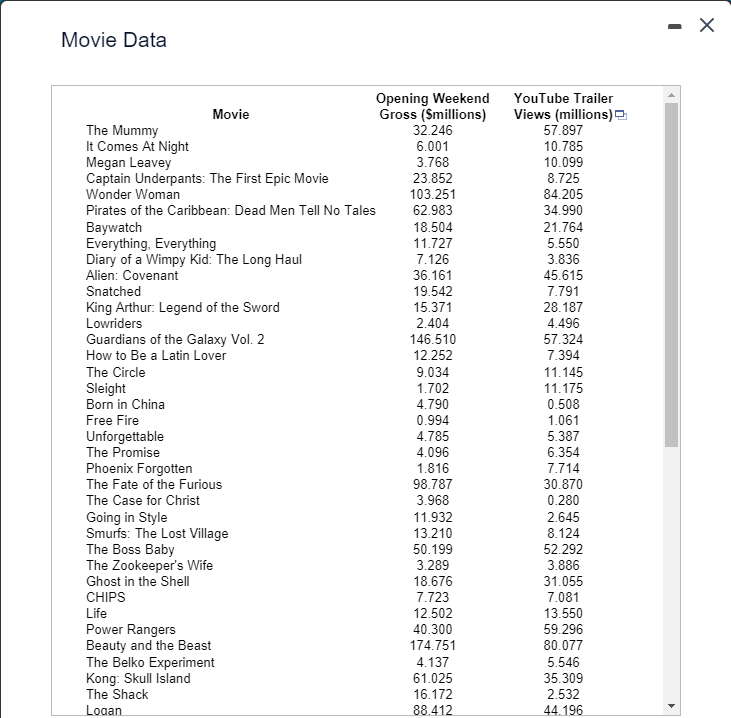Click trailer views value 52.292
This screenshot has width=731, height=718.
[563, 549]
